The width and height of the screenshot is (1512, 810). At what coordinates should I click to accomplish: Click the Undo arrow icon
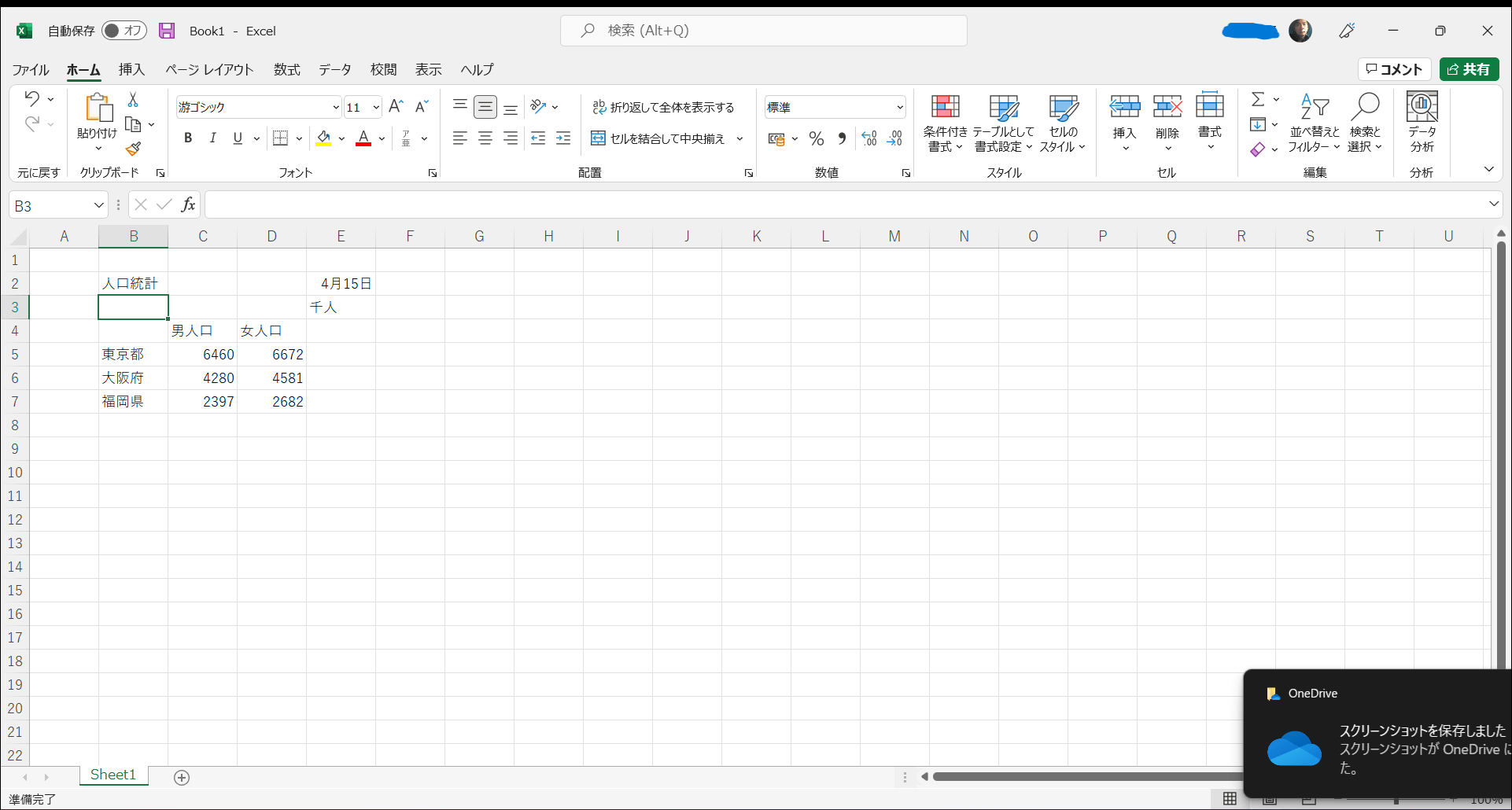coord(32,99)
